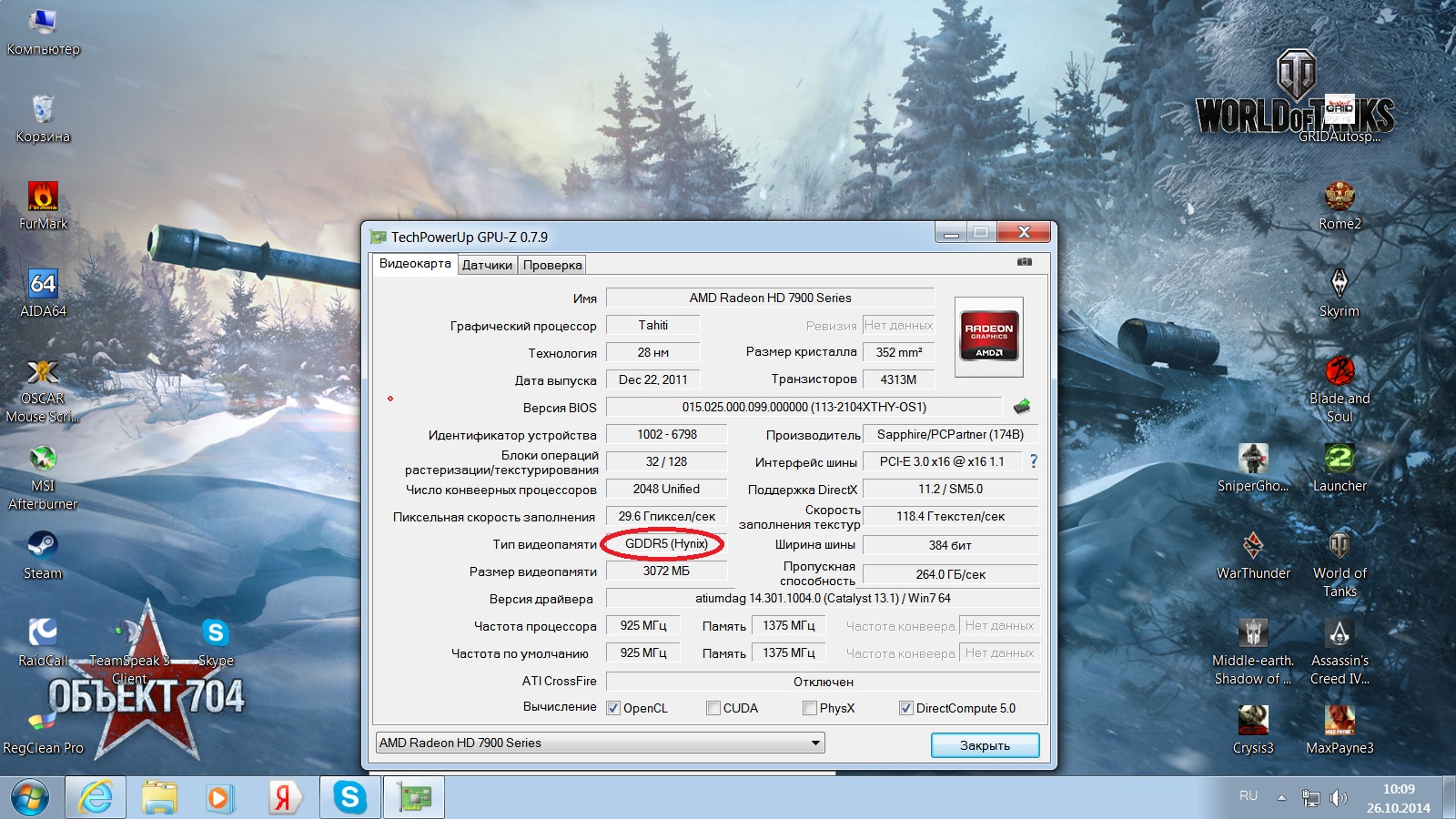Open Internet Explorer from taskbar
The height and width of the screenshot is (819, 1456).
[x=96, y=798]
